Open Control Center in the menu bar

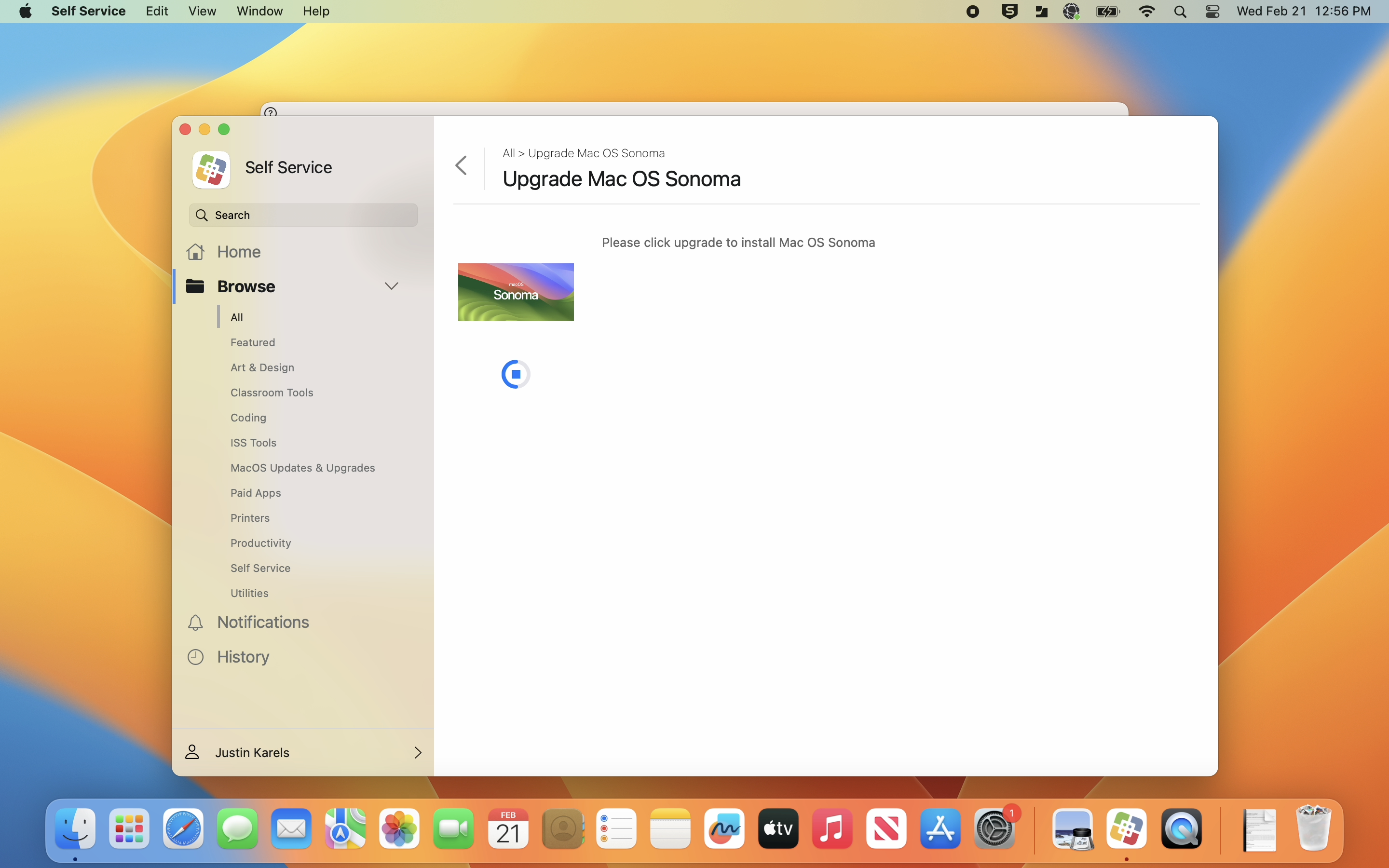pos(1212,12)
